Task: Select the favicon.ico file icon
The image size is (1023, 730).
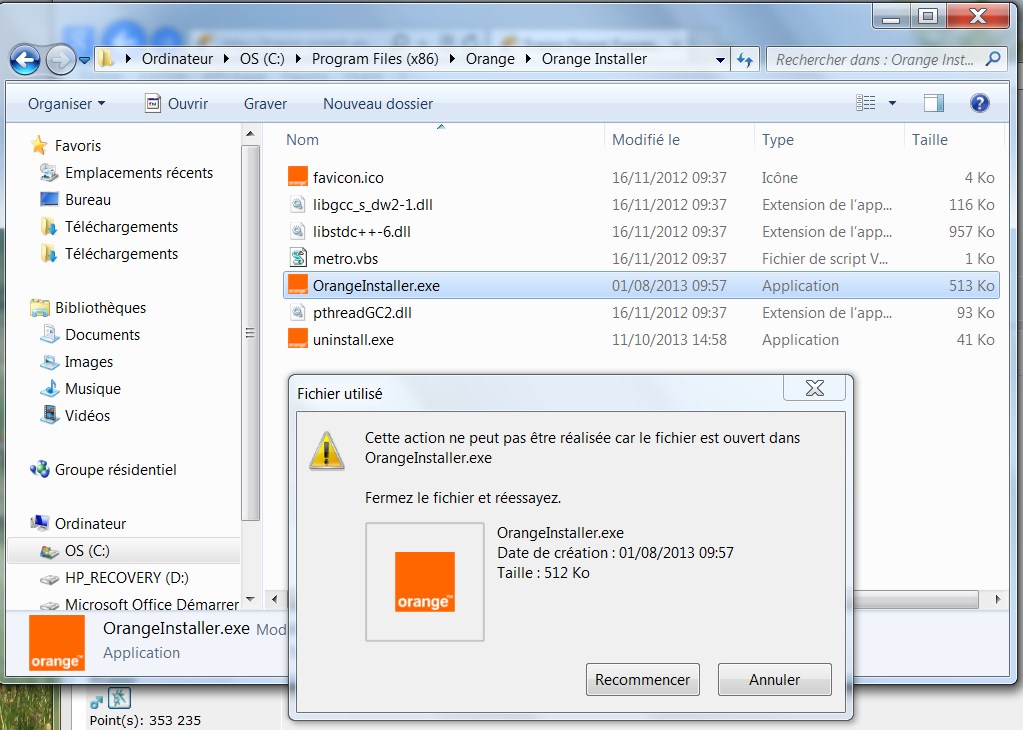Action: pyautogui.click(x=298, y=177)
